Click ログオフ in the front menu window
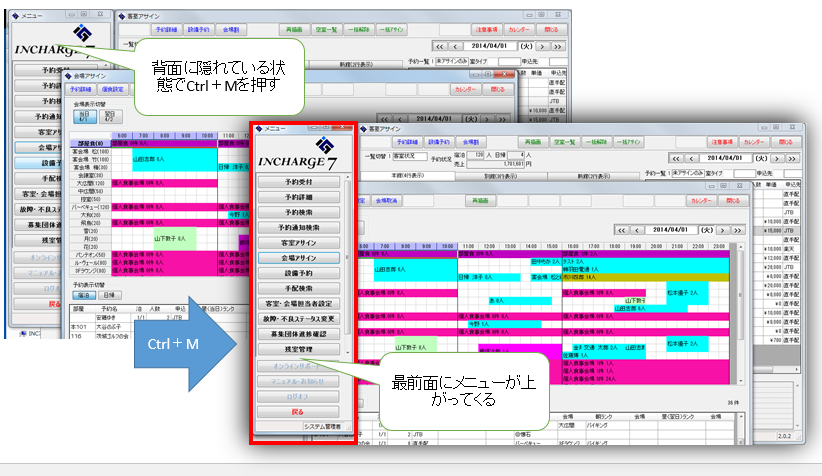This screenshot has height=476, width=822. click(298, 397)
